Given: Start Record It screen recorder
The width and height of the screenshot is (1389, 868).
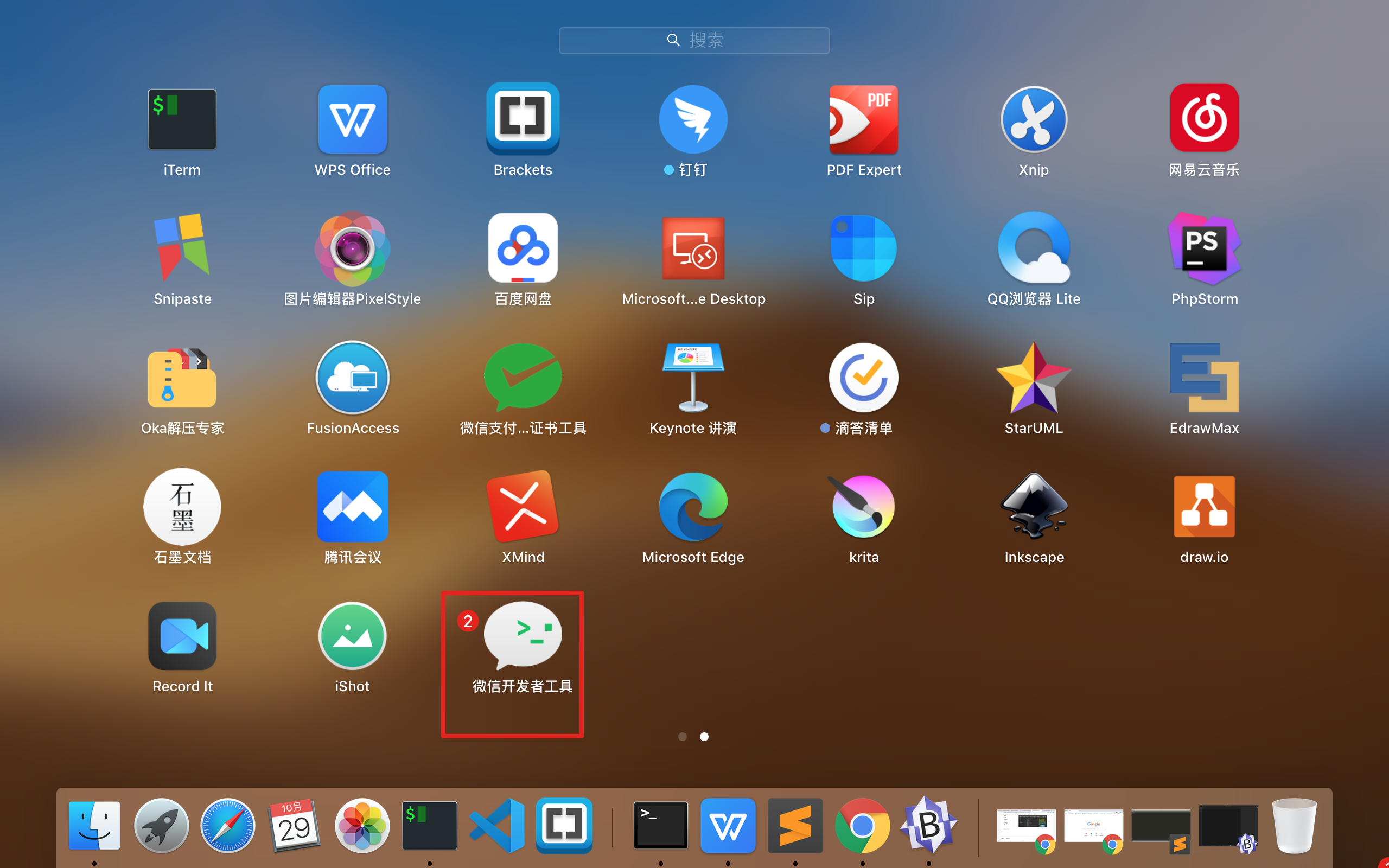Looking at the screenshot, I should (182, 636).
